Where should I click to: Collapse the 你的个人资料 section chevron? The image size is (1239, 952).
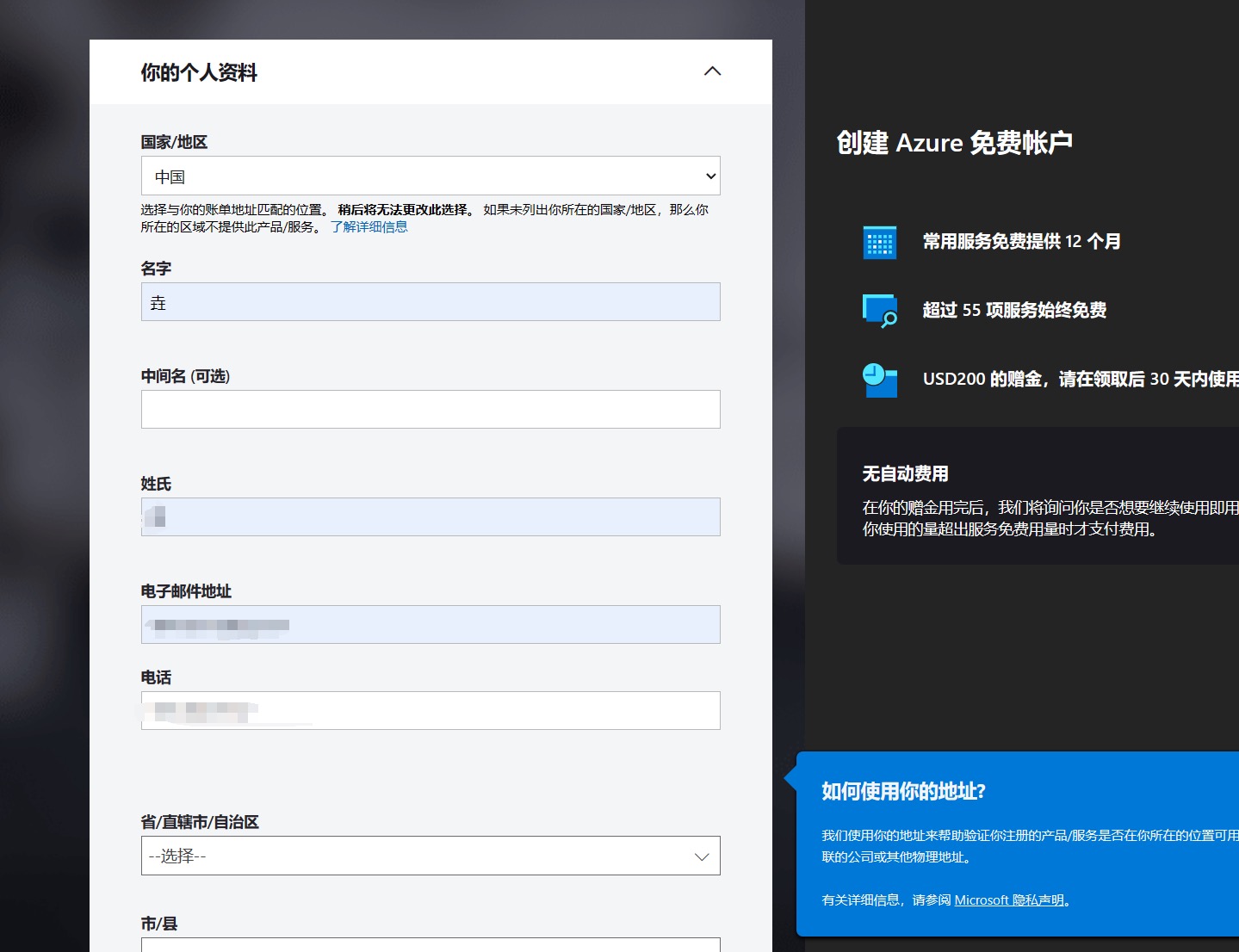click(712, 71)
